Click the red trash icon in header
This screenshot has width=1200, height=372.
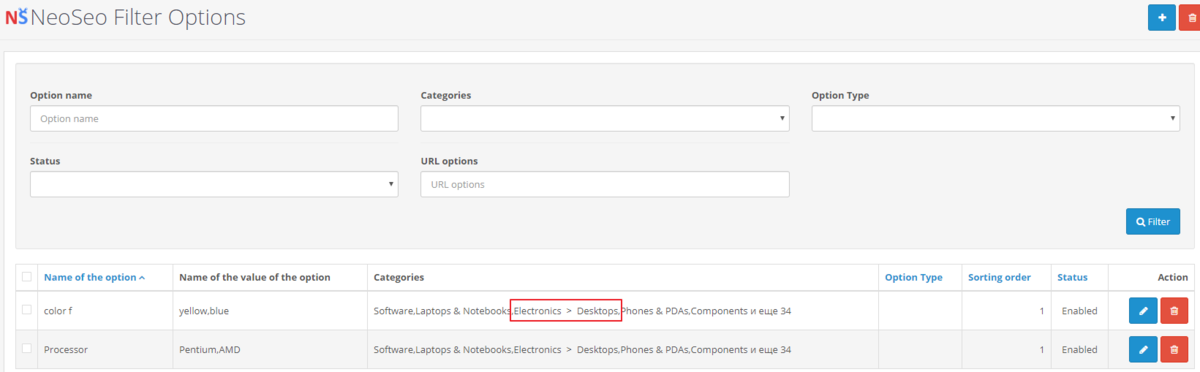point(1190,17)
